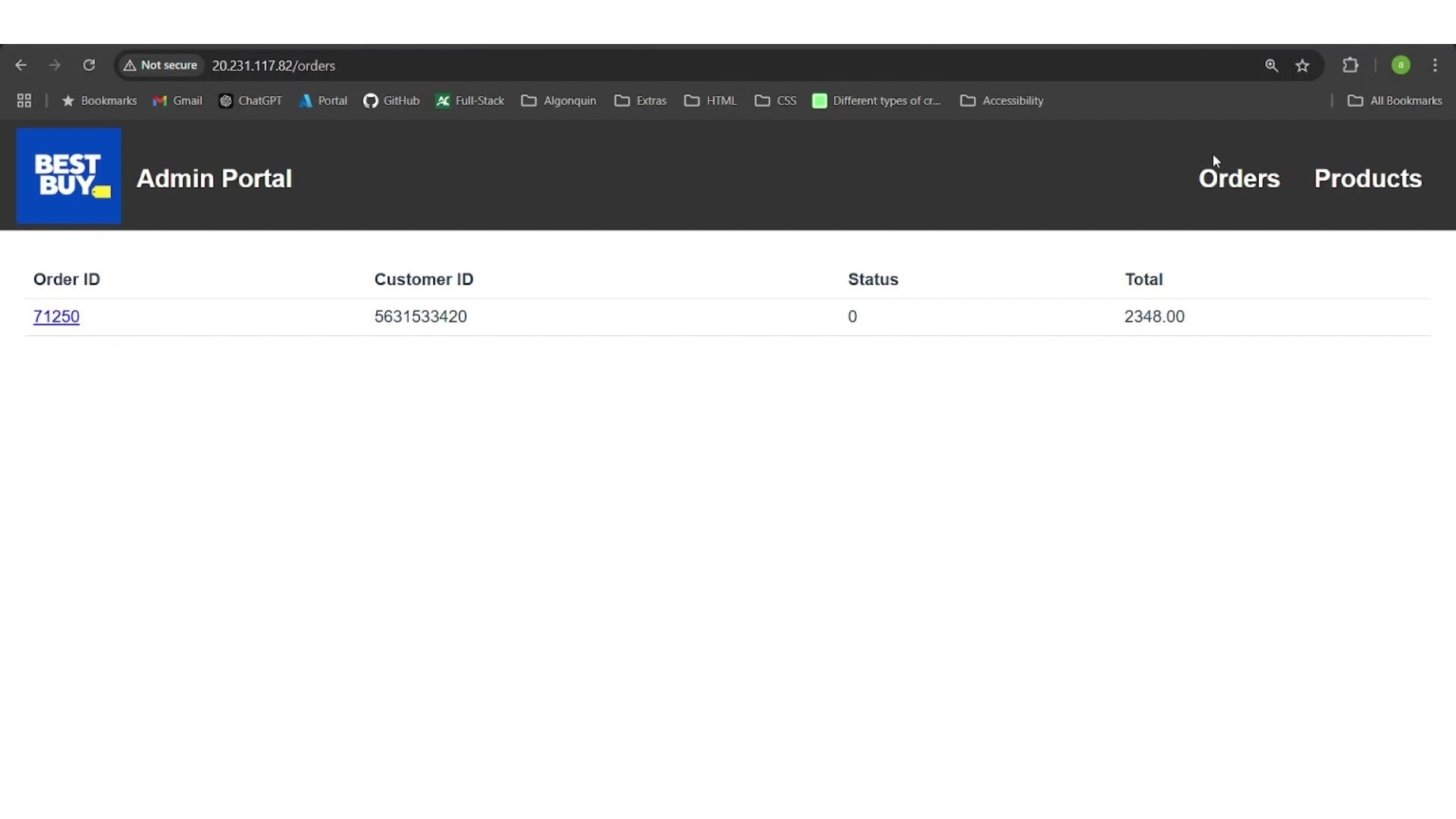
Task: Click the tab groups grid icon
Action: 24,101
